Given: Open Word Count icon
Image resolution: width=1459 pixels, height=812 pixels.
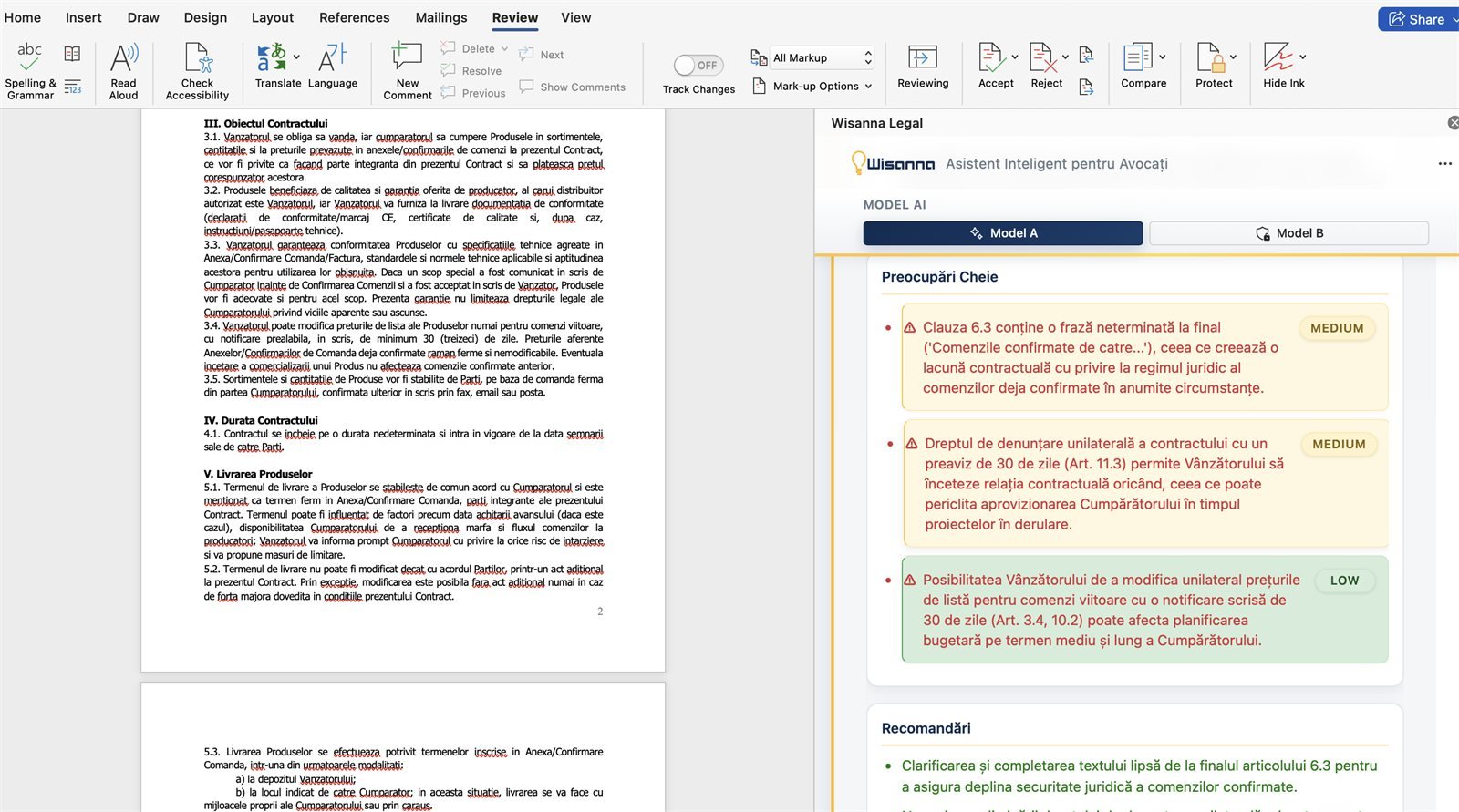Looking at the screenshot, I should coord(73,87).
